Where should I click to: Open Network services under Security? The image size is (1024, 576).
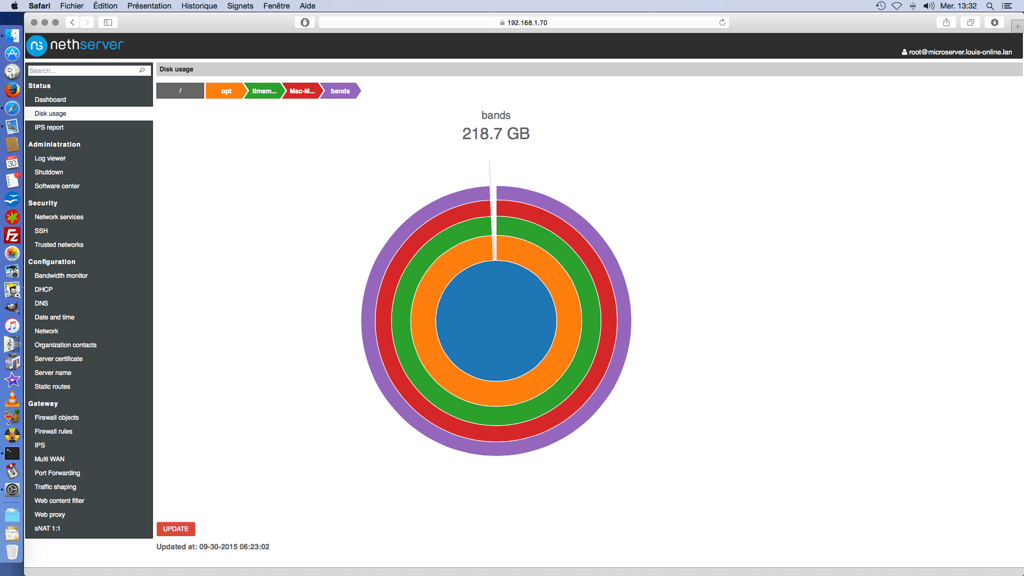pyautogui.click(x=59, y=217)
